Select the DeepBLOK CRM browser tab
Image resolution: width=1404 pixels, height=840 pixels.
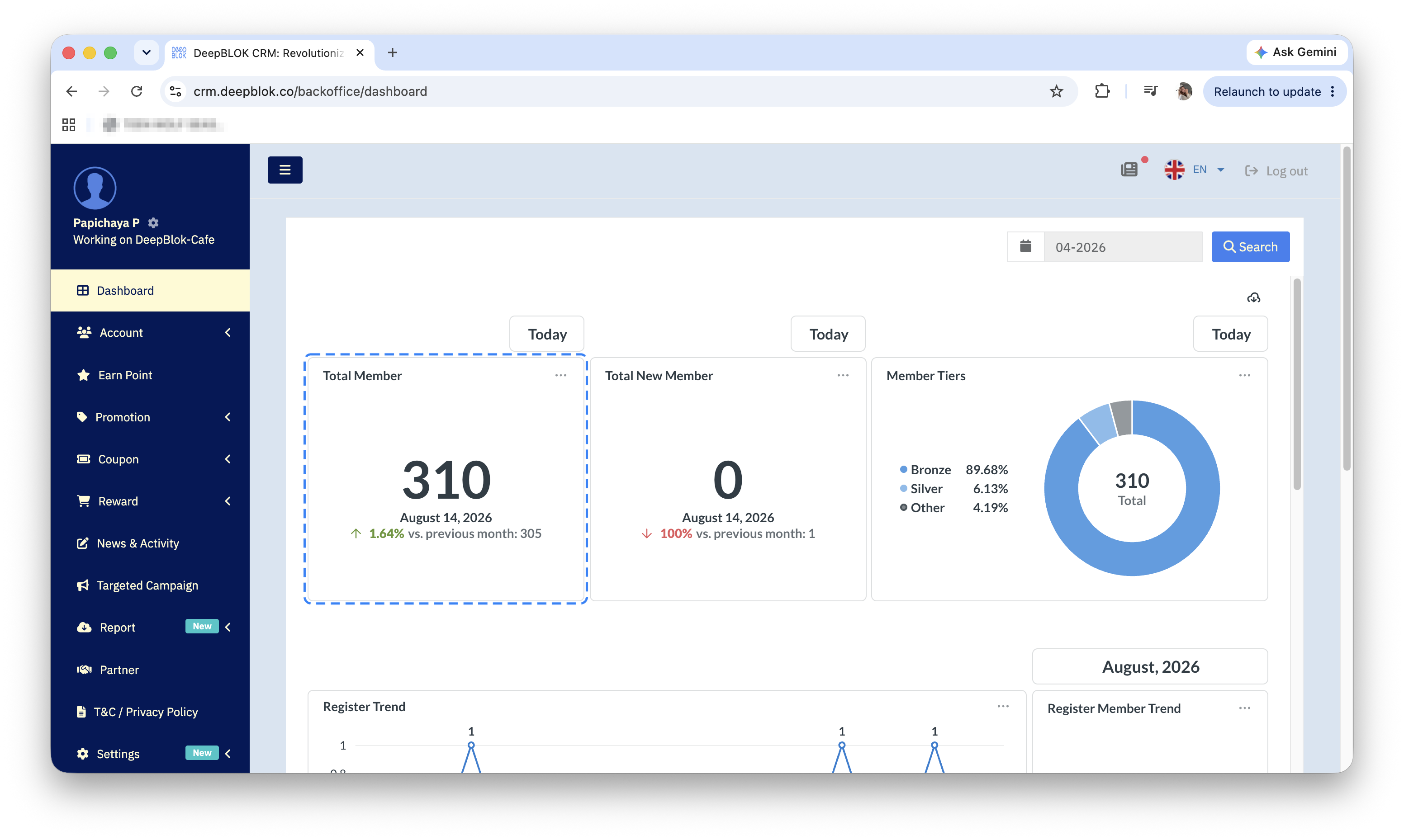pyautogui.click(x=270, y=52)
